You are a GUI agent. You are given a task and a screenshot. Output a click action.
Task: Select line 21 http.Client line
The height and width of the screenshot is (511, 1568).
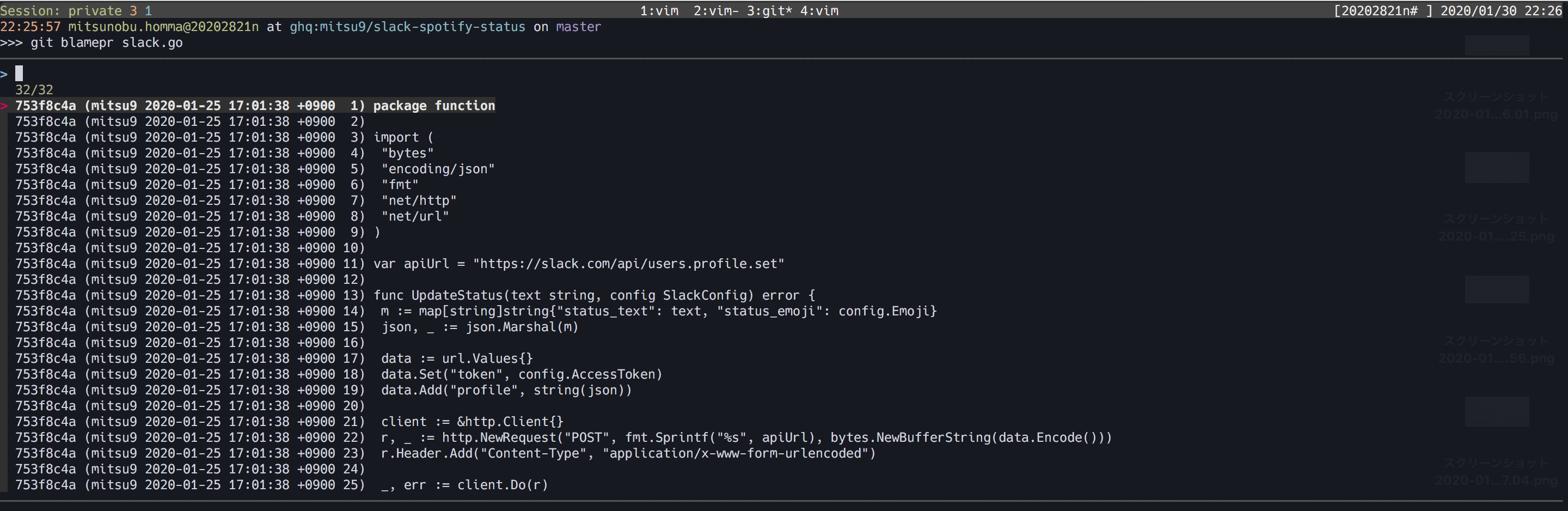(289, 422)
